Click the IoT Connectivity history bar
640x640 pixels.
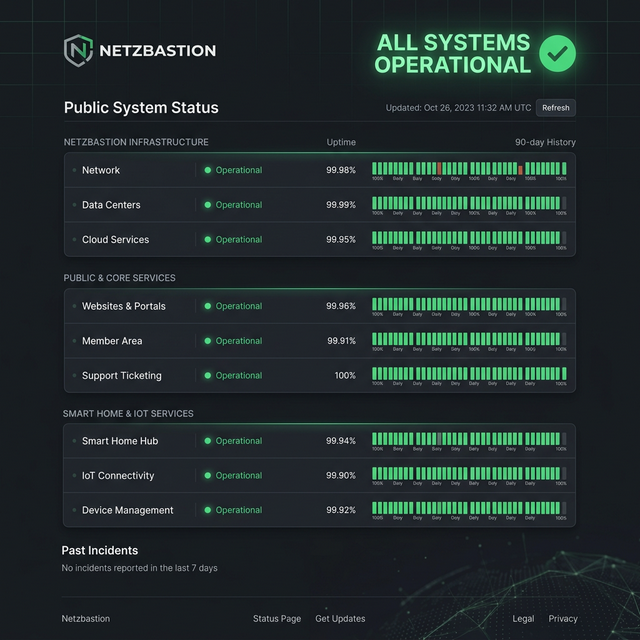(x=469, y=473)
